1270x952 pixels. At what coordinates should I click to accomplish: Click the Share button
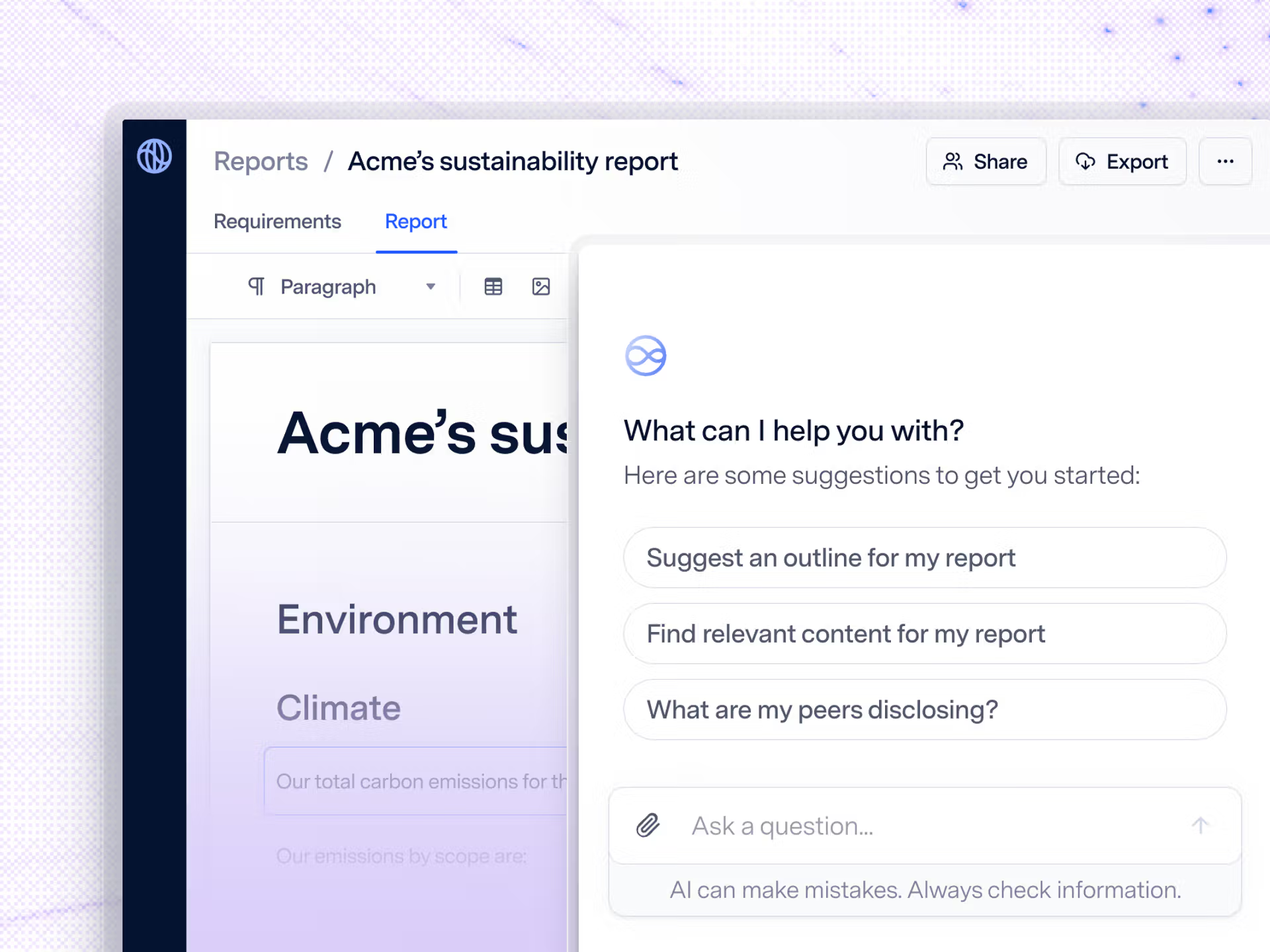986,161
